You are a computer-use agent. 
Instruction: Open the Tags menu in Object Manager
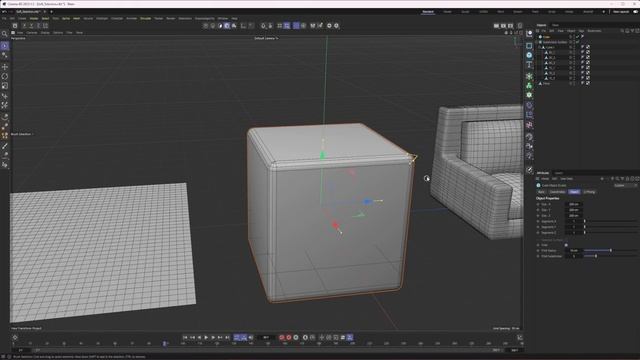click(581, 31)
